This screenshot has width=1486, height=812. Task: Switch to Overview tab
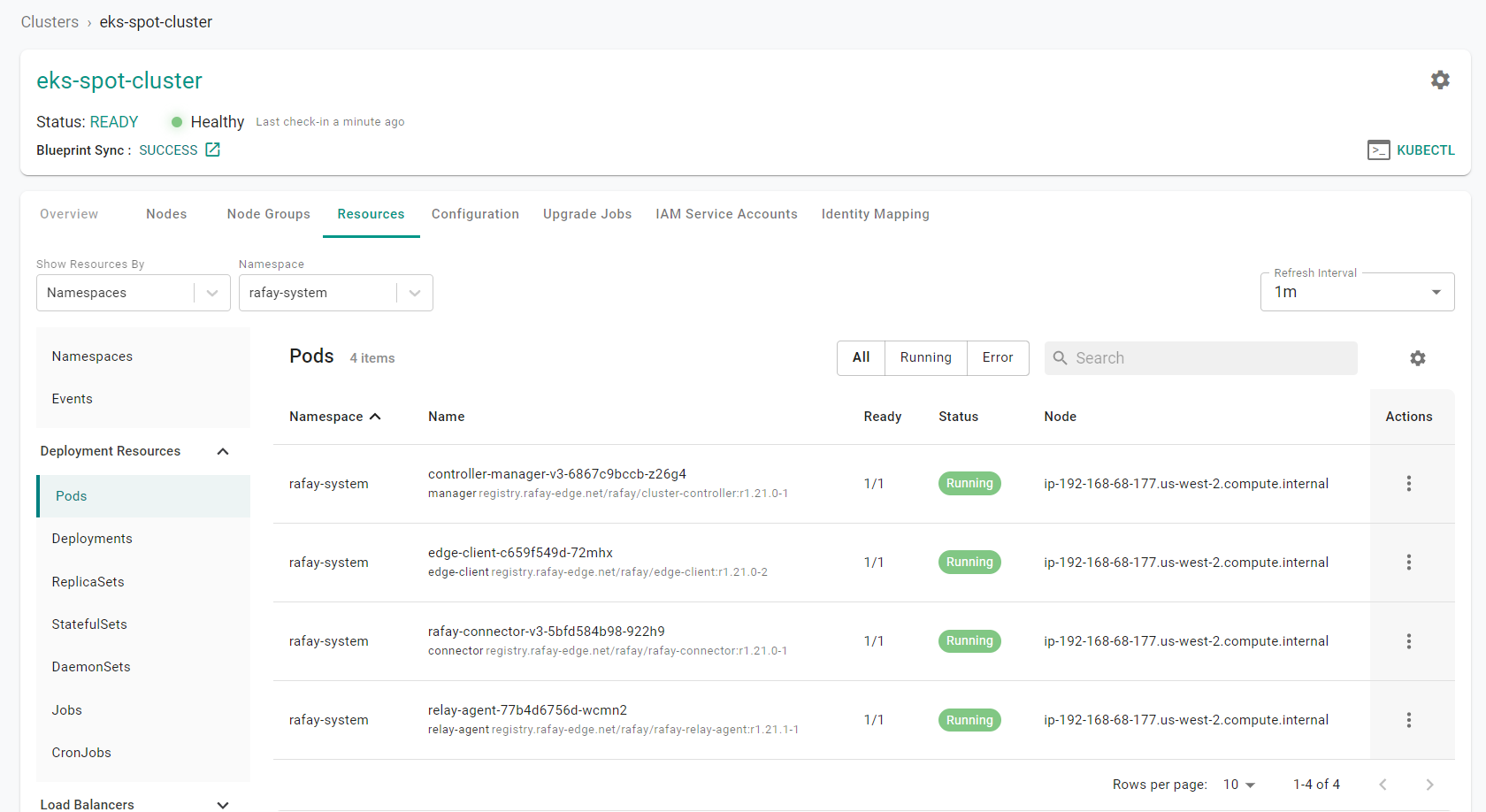pyautogui.click(x=69, y=214)
